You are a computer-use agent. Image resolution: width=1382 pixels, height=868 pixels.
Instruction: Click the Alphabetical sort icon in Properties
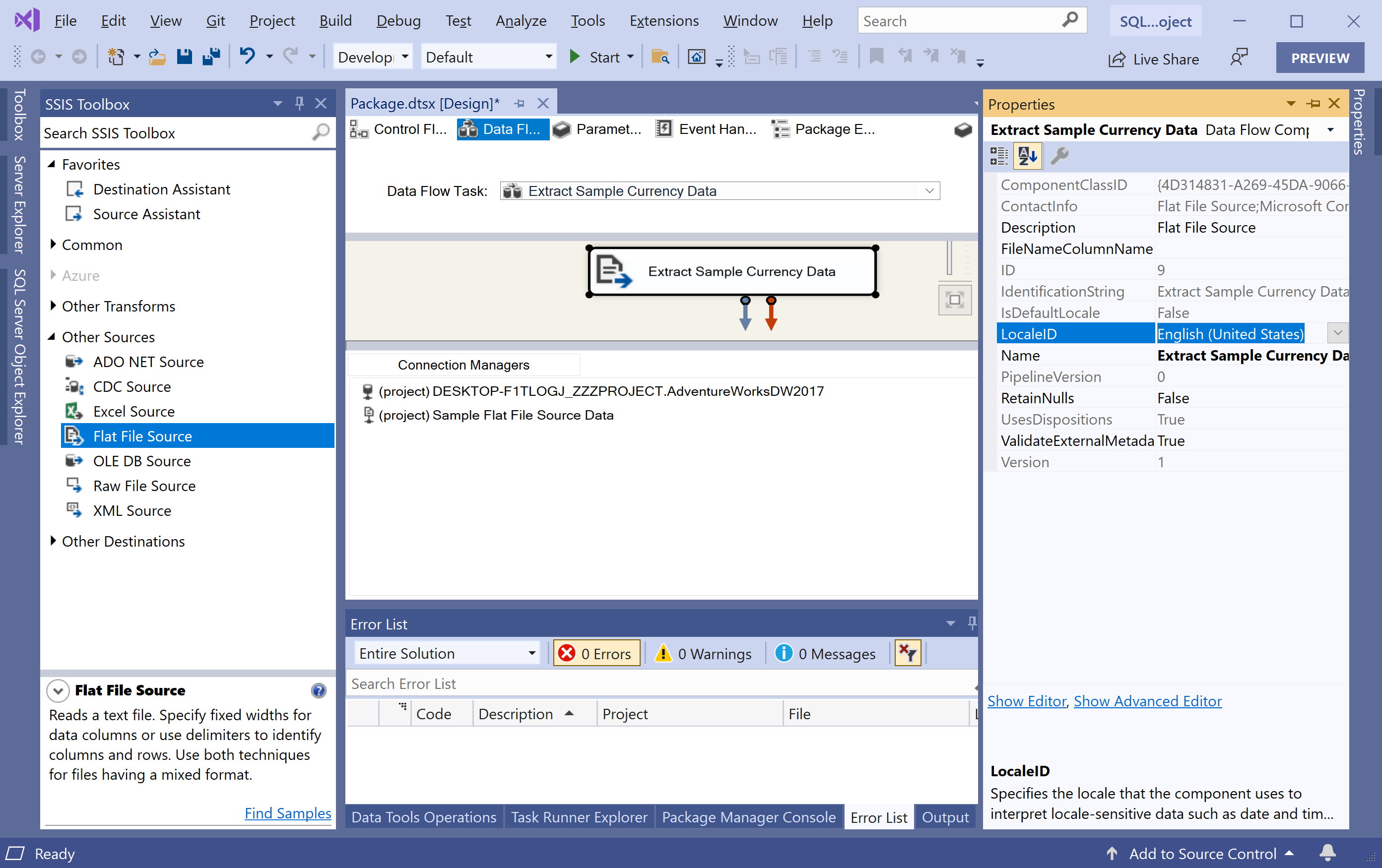(x=1027, y=155)
